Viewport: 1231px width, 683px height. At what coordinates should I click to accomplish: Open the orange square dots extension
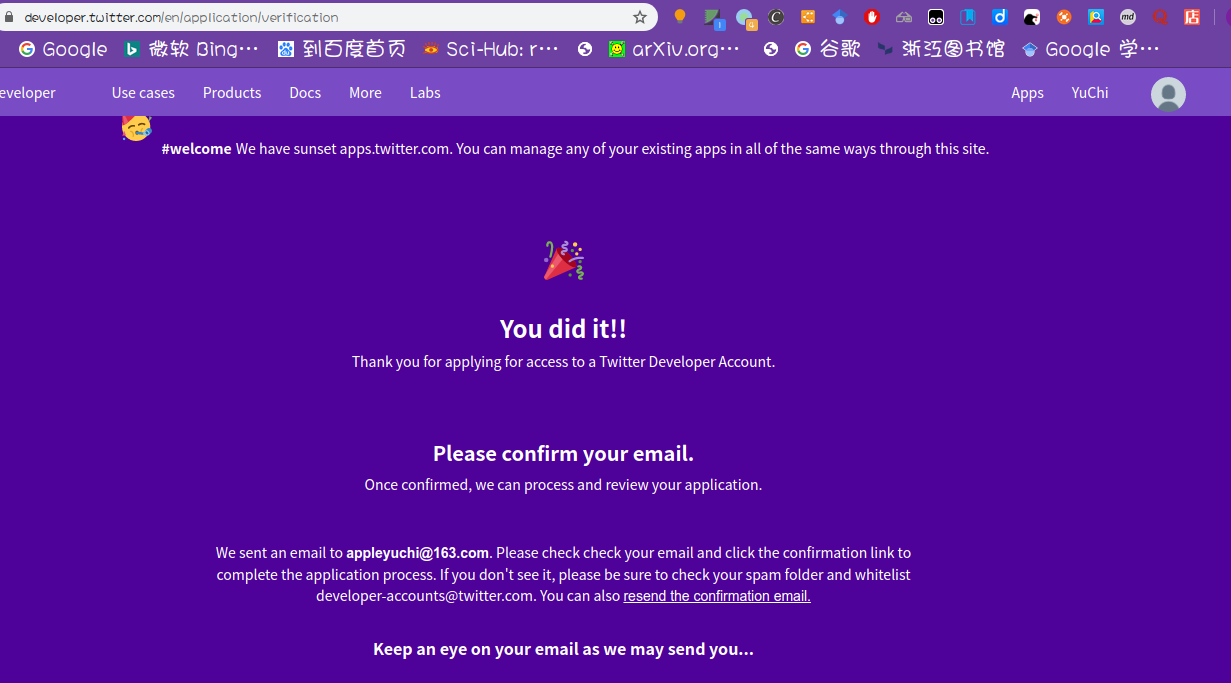point(808,17)
